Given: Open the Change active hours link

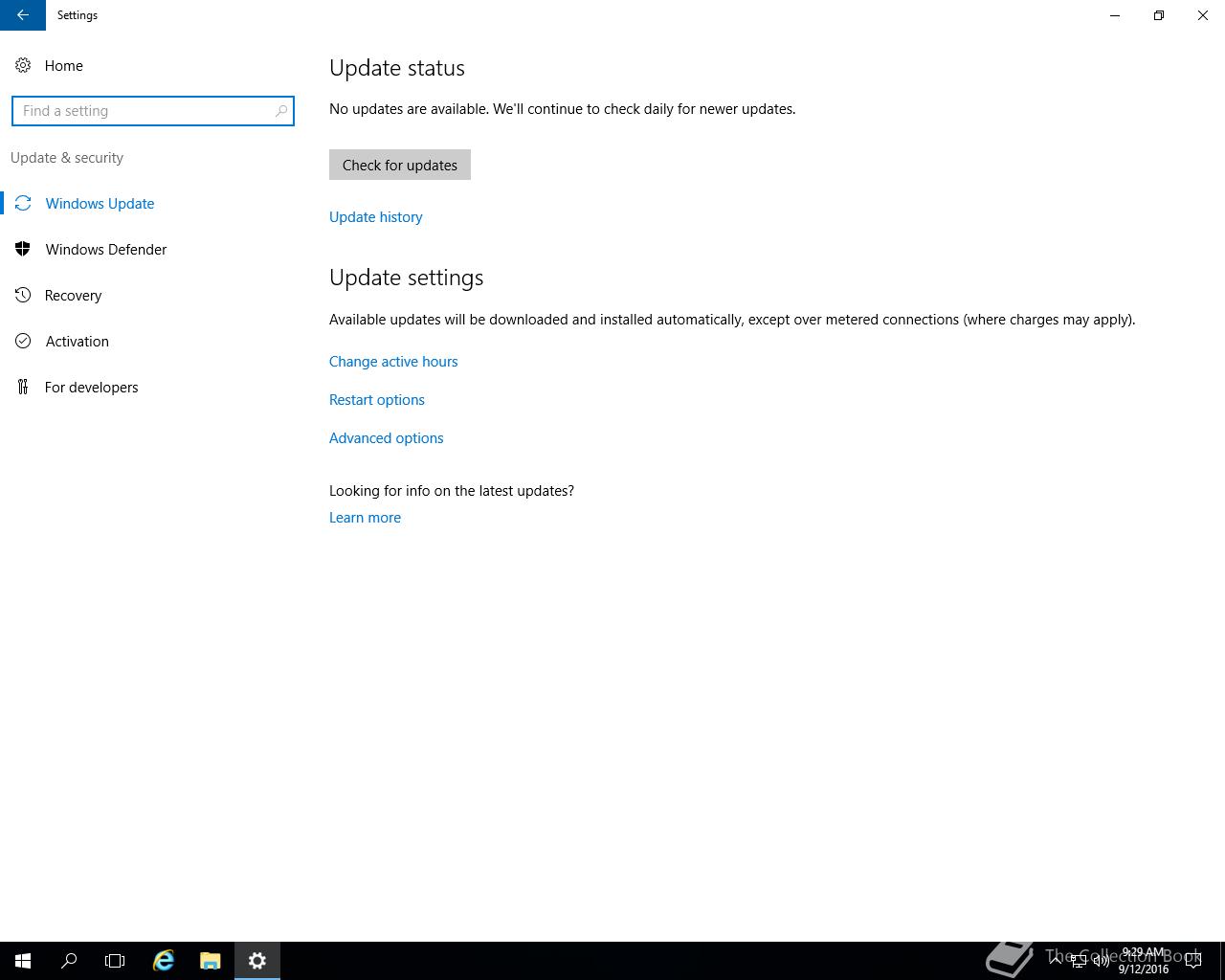Looking at the screenshot, I should tap(393, 362).
